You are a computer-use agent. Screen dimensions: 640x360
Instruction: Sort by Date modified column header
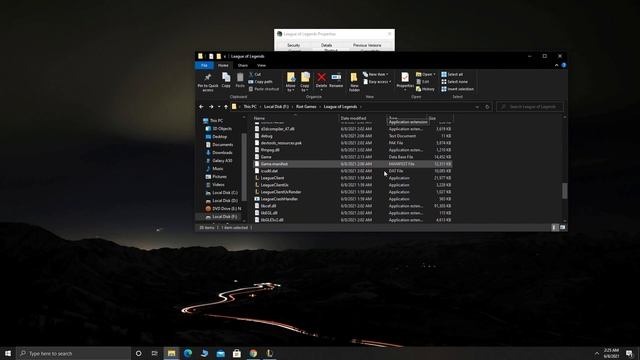(353, 118)
